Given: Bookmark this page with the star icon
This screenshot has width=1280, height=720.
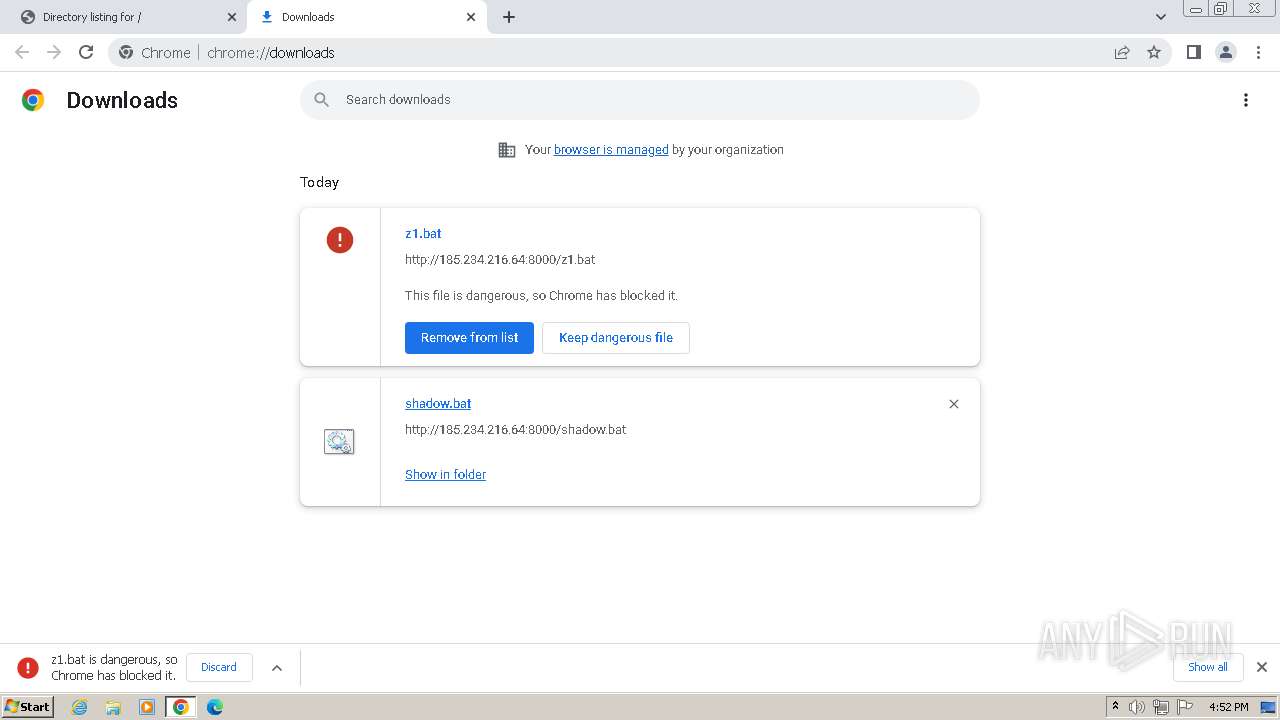Looking at the screenshot, I should click(x=1154, y=52).
